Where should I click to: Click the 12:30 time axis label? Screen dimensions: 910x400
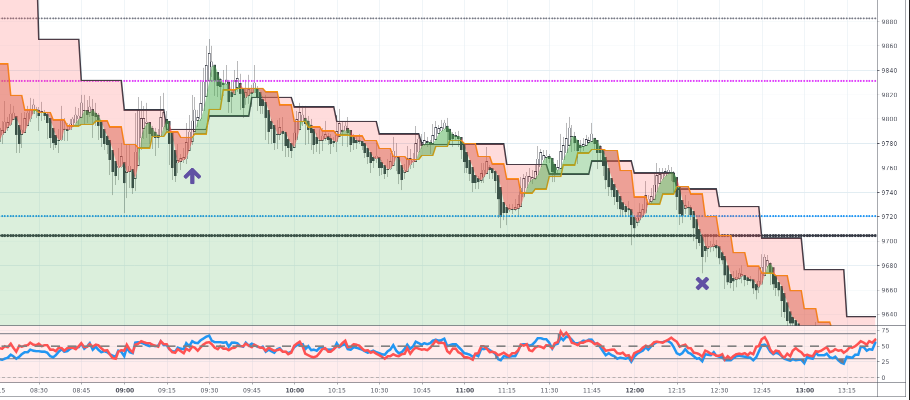coord(720,390)
